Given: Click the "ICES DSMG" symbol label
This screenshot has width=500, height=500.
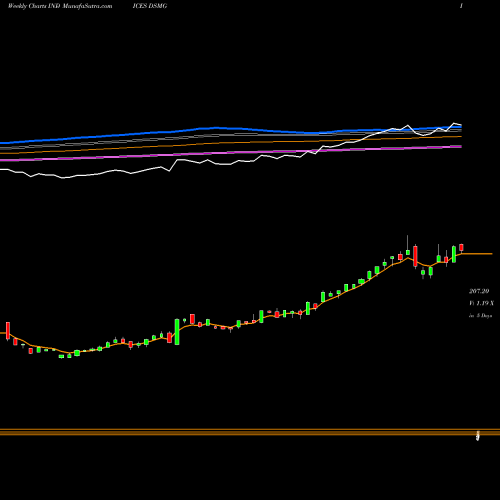Looking at the screenshot, I should click(x=150, y=6).
